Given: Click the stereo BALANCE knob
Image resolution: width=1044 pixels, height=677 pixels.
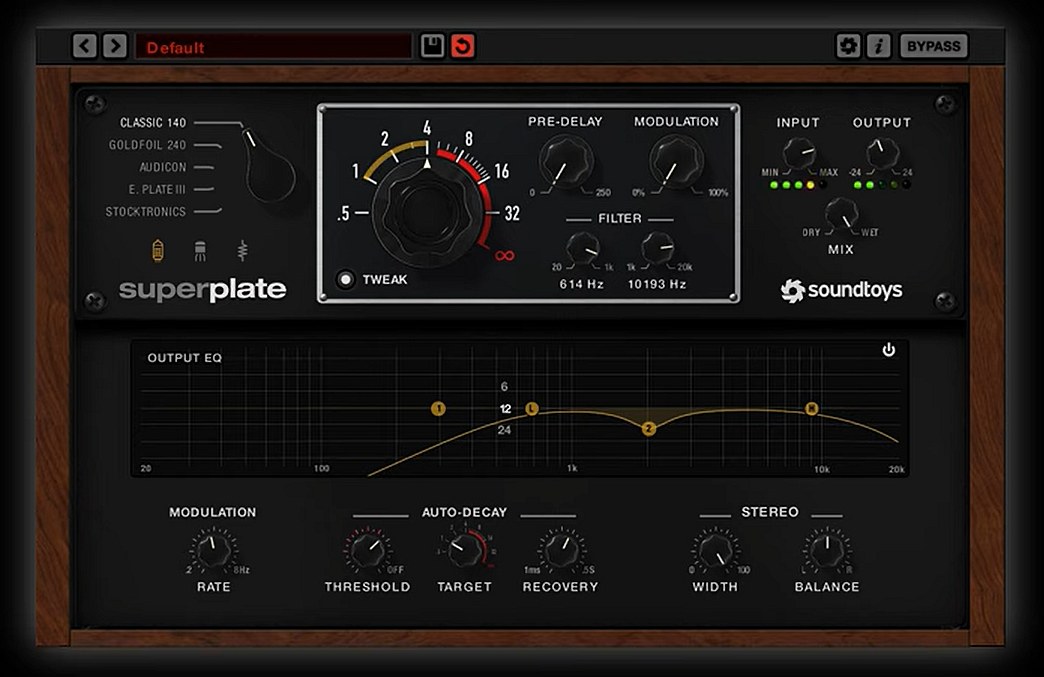Looking at the screenshot, I should point(827,551).
